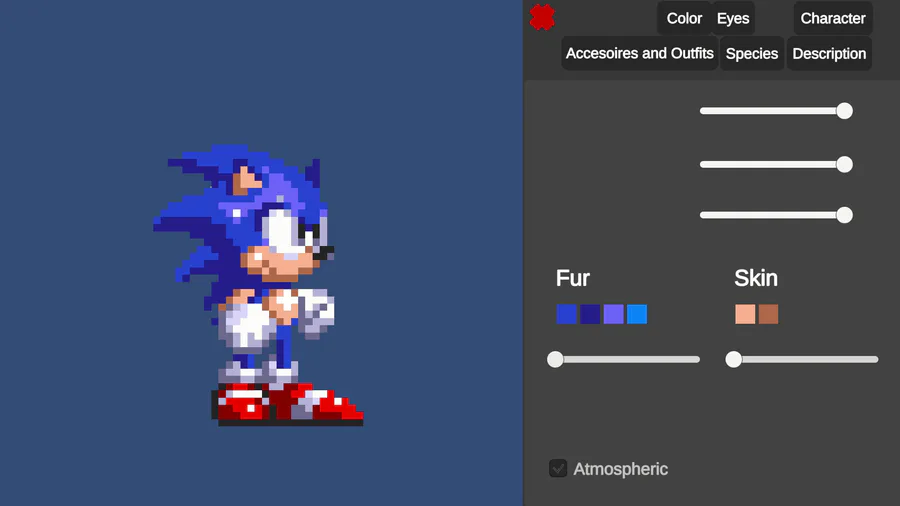This screenshot has width=900, height=506.
Task: Open the Species tab
Action: coord(751,53)
